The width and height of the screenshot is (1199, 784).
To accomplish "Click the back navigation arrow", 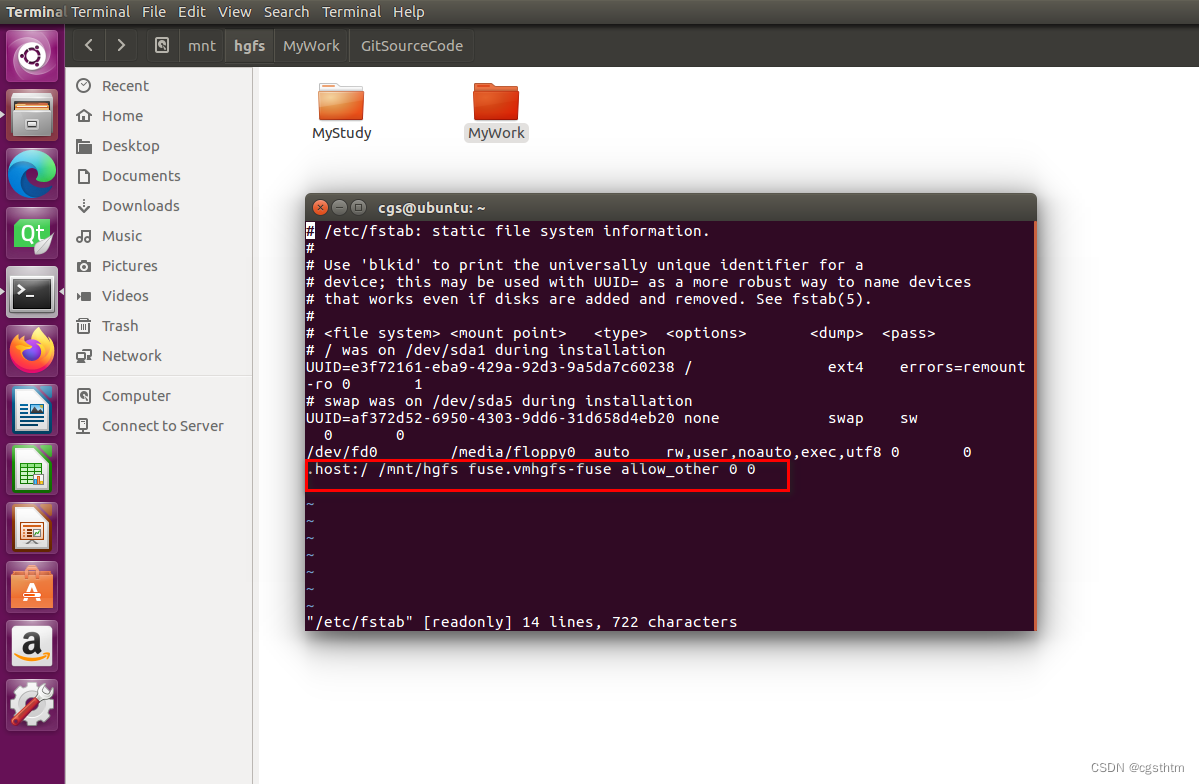I will (x=88, y=45).
